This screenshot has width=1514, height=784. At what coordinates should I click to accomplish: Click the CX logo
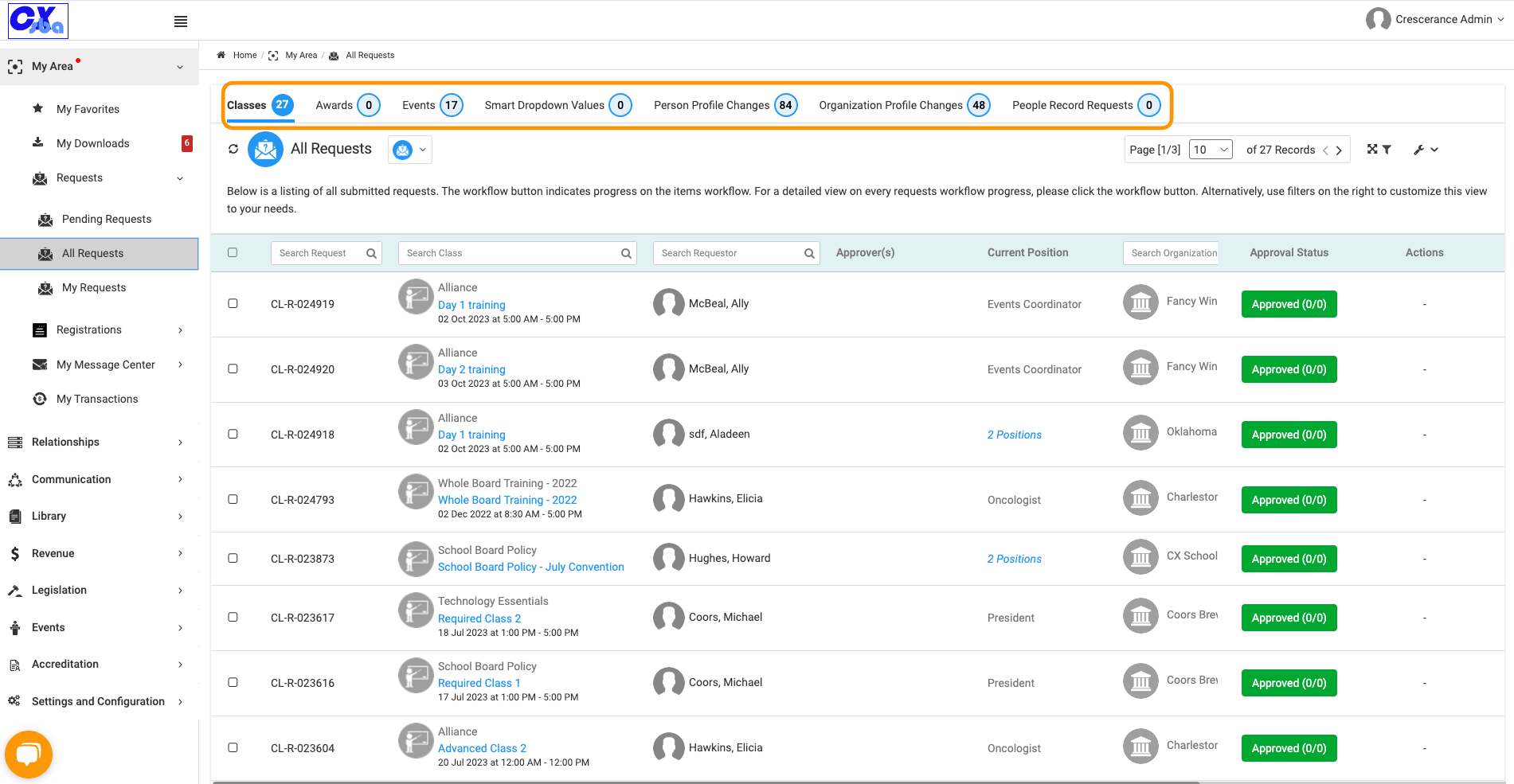[38, 21]
